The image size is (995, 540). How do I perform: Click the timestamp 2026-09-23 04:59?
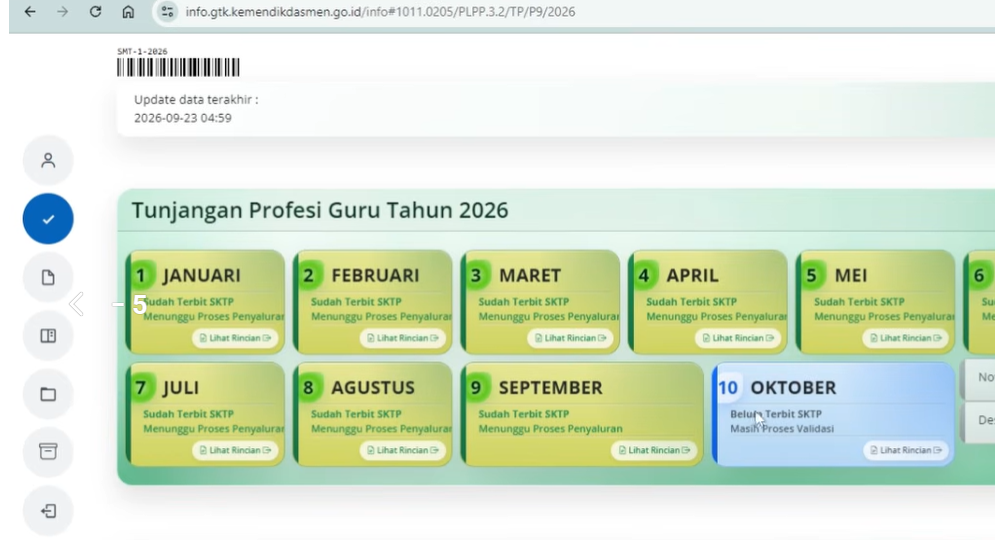click(183, 118)
